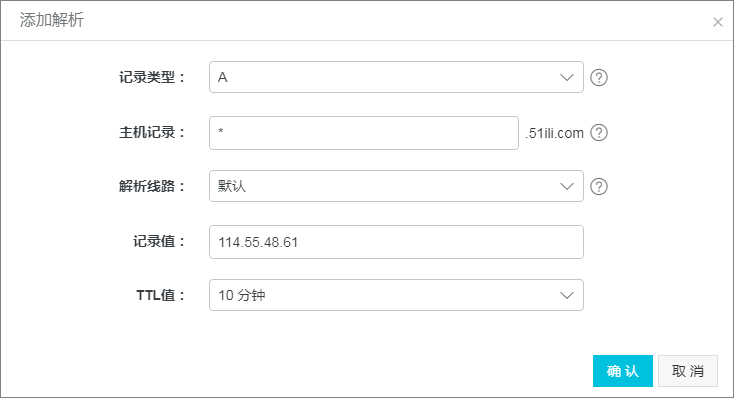
Task: Click the help icon beside 解析线路 dropdown
Action: click(599, 186)
